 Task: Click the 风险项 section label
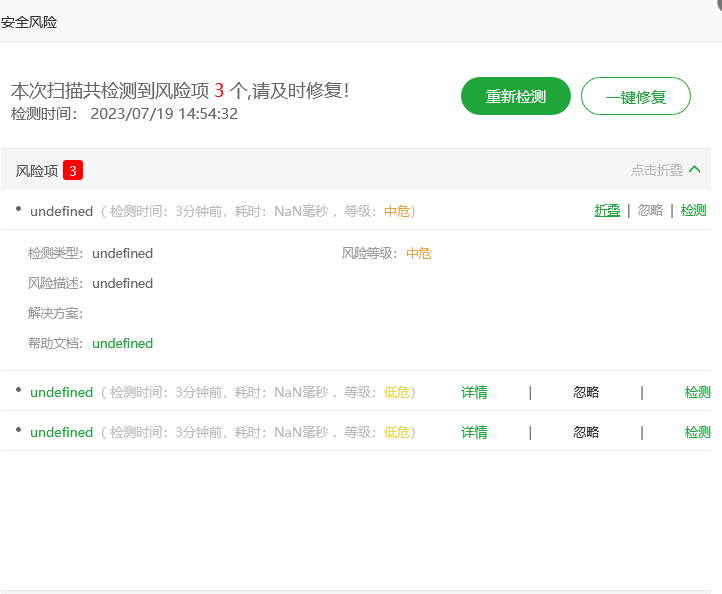[37, 171]
